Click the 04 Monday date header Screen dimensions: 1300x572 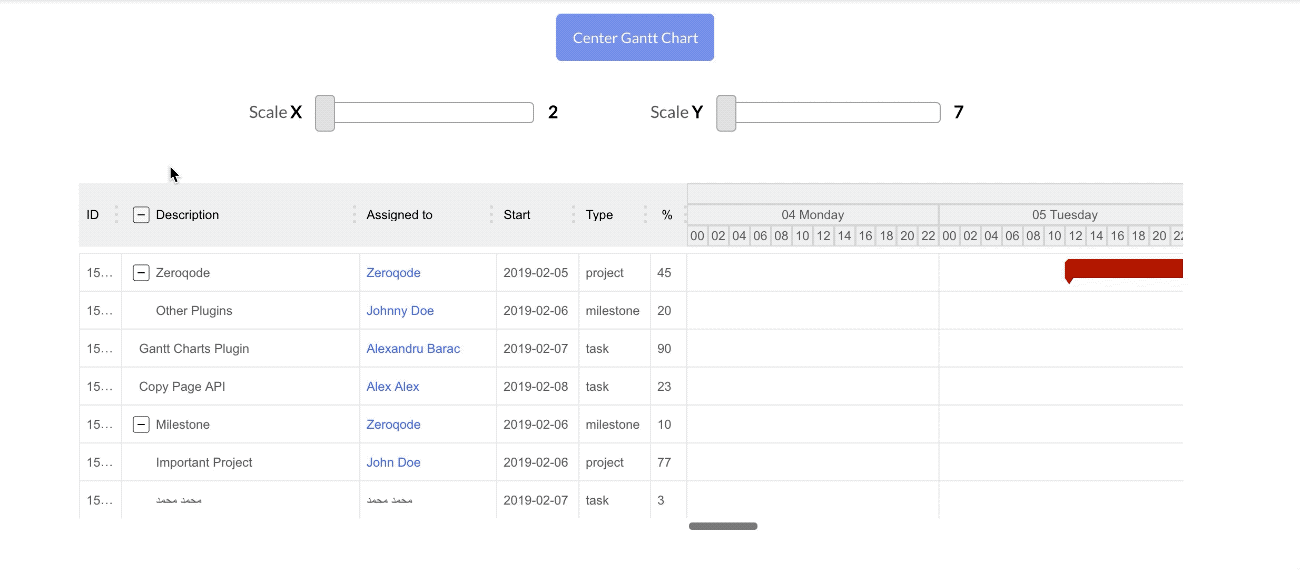pyautogui.click(x=813, y=215)
